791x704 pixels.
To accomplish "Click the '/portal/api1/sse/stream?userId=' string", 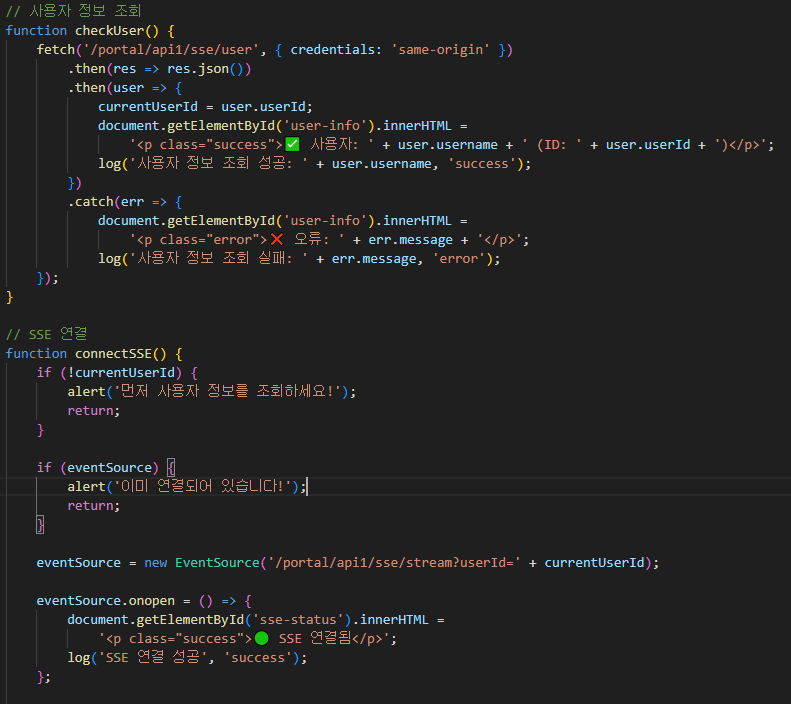I will tap(394, 563).
